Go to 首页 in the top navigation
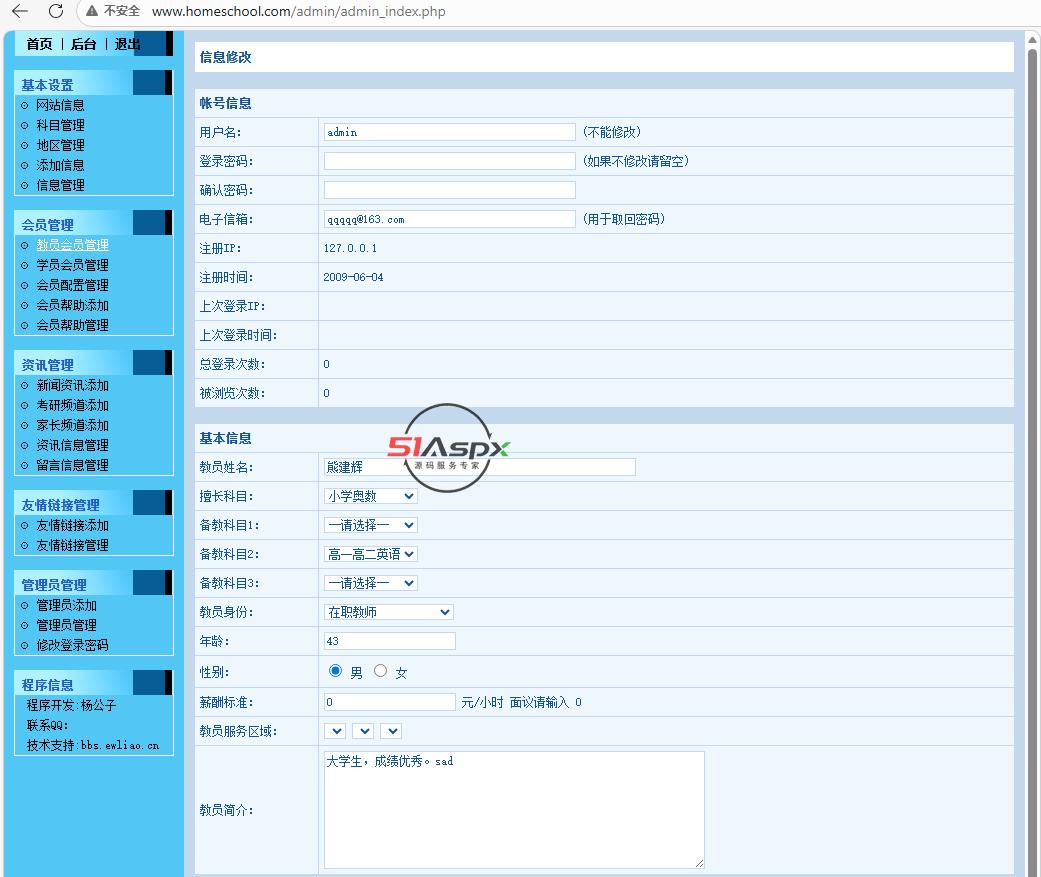This screenshot has height=877, width=1041. coord(39,44)
